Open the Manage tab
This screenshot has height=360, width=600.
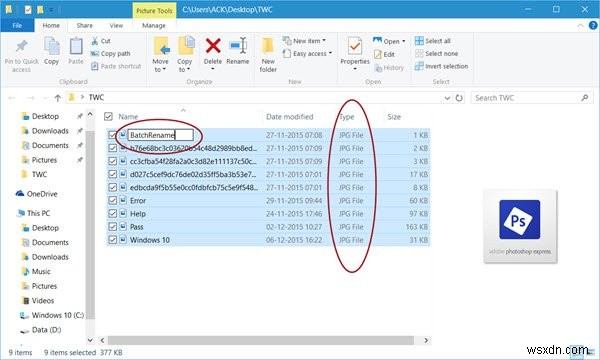click(x=154, y=26)
